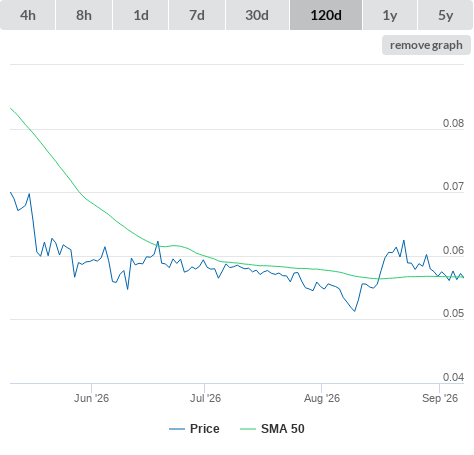Click the price low point near 0.05
The height and width of the screenshot is (455, 474).
[x=355, y=311]
